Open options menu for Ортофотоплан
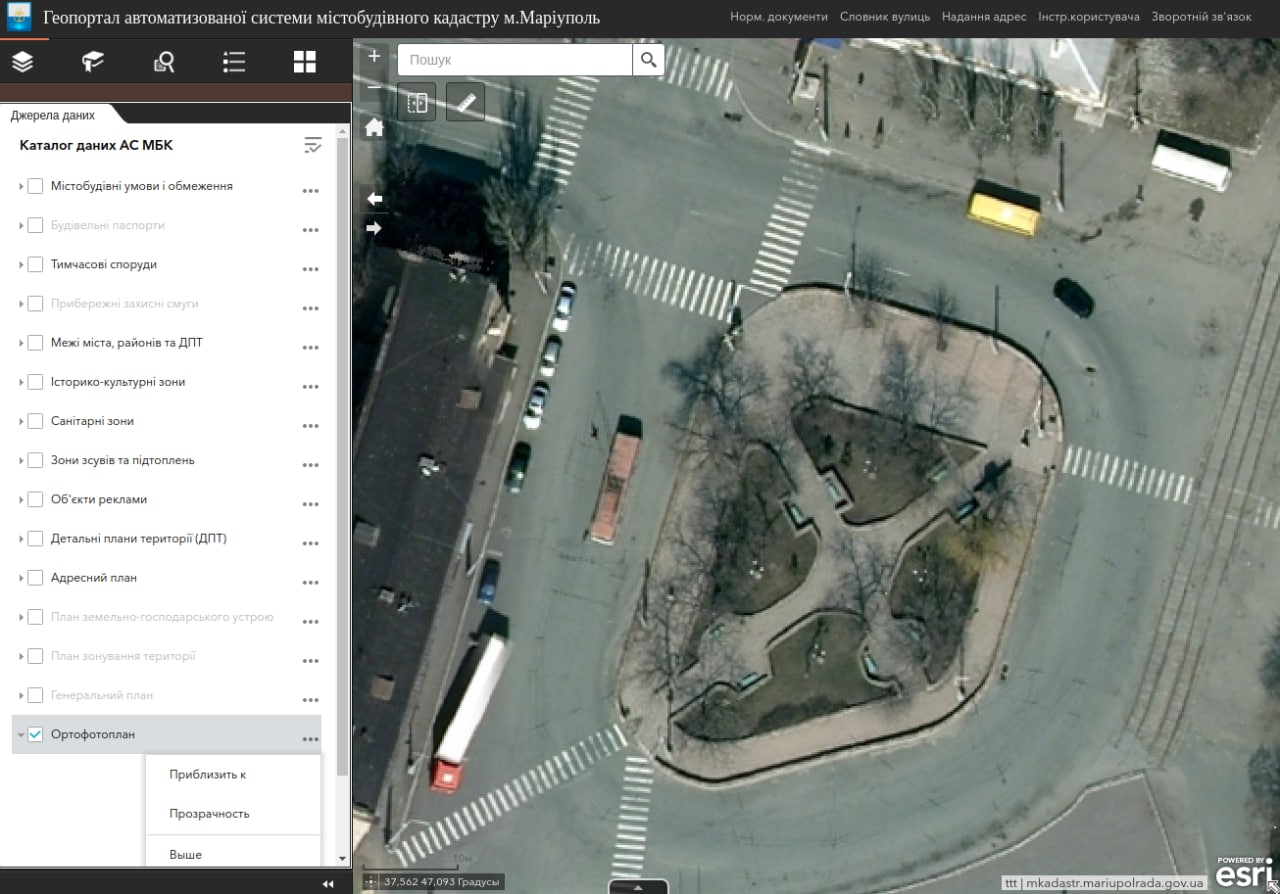The width and height of the screenshot is (1280, 894). tap(311, 738)
